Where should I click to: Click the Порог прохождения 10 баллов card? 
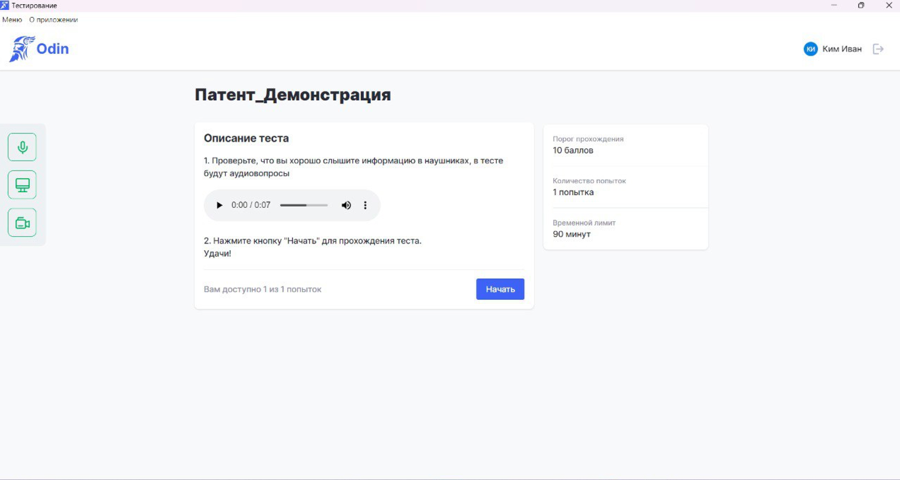[x=625, y=145]
